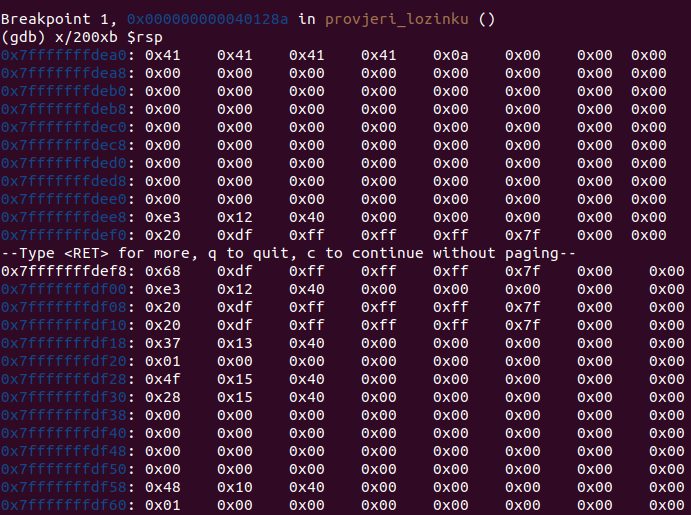Click the 0x10 byte in 0x7fffffffdf58 row
The width and height of the screenshot is (691, 515).
(x=234, y=487)
